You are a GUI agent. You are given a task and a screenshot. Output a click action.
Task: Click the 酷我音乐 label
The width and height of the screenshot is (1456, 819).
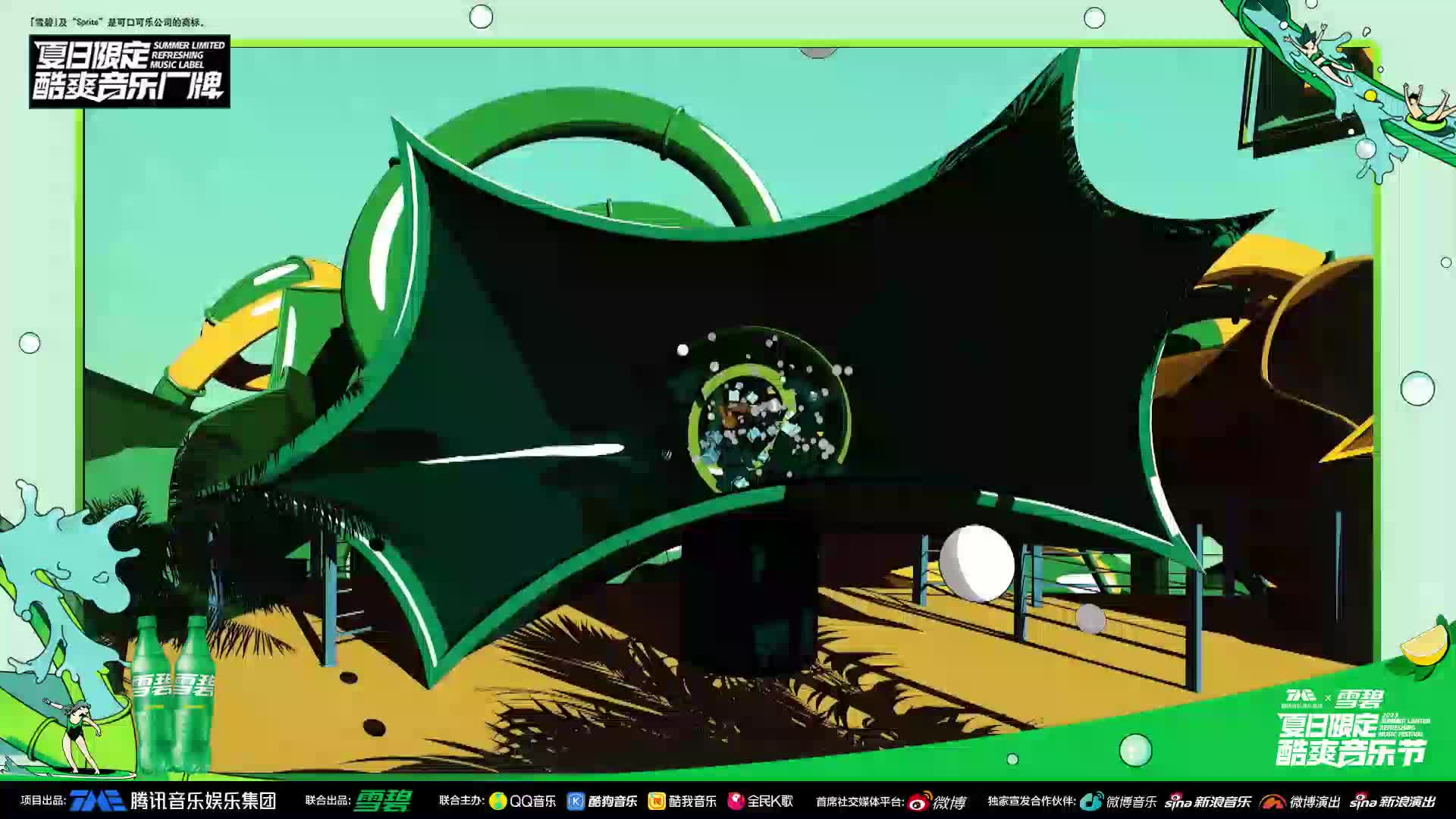point(692,802)
